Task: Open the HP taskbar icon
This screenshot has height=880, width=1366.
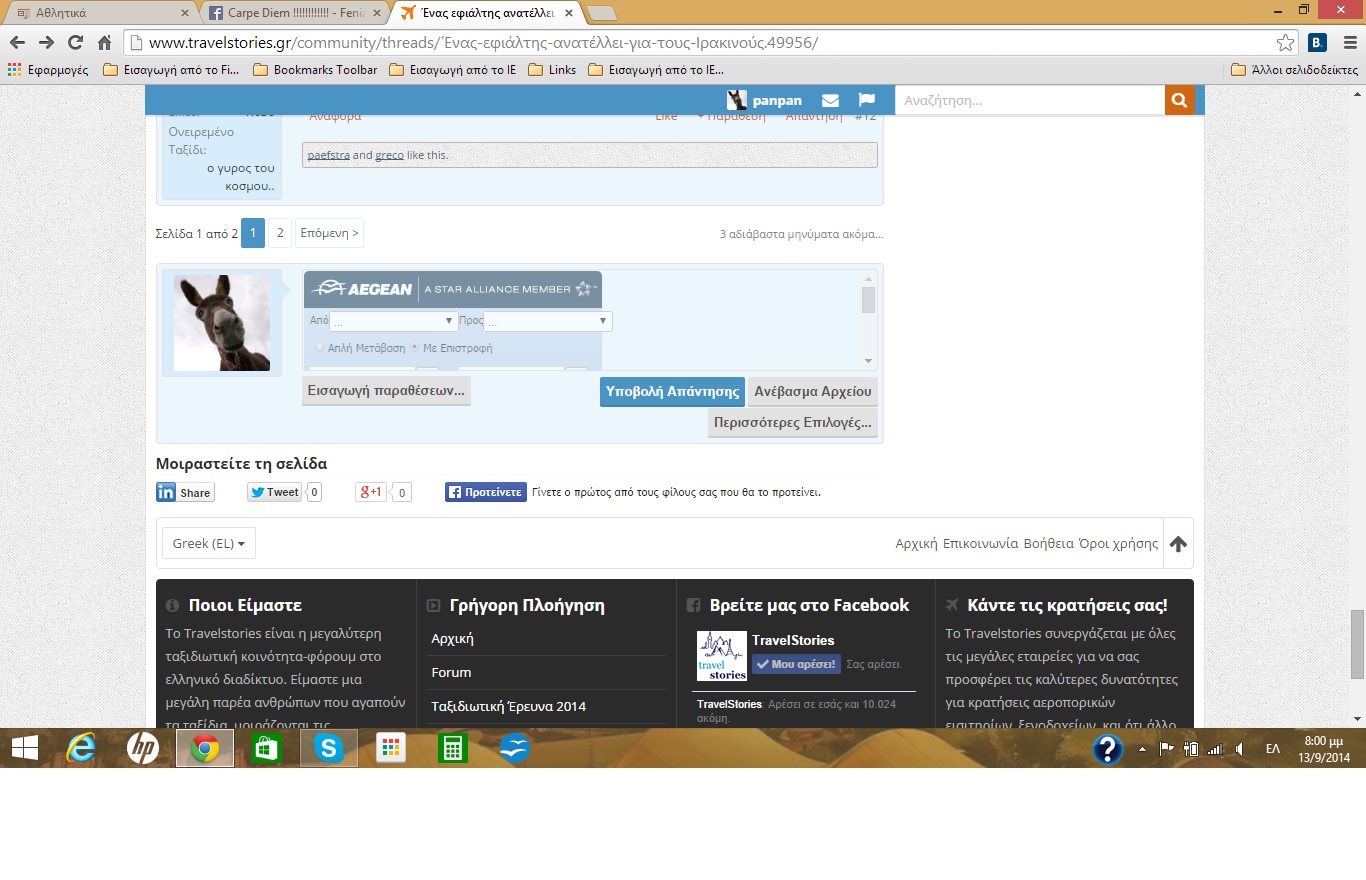Action: point(143,748)
